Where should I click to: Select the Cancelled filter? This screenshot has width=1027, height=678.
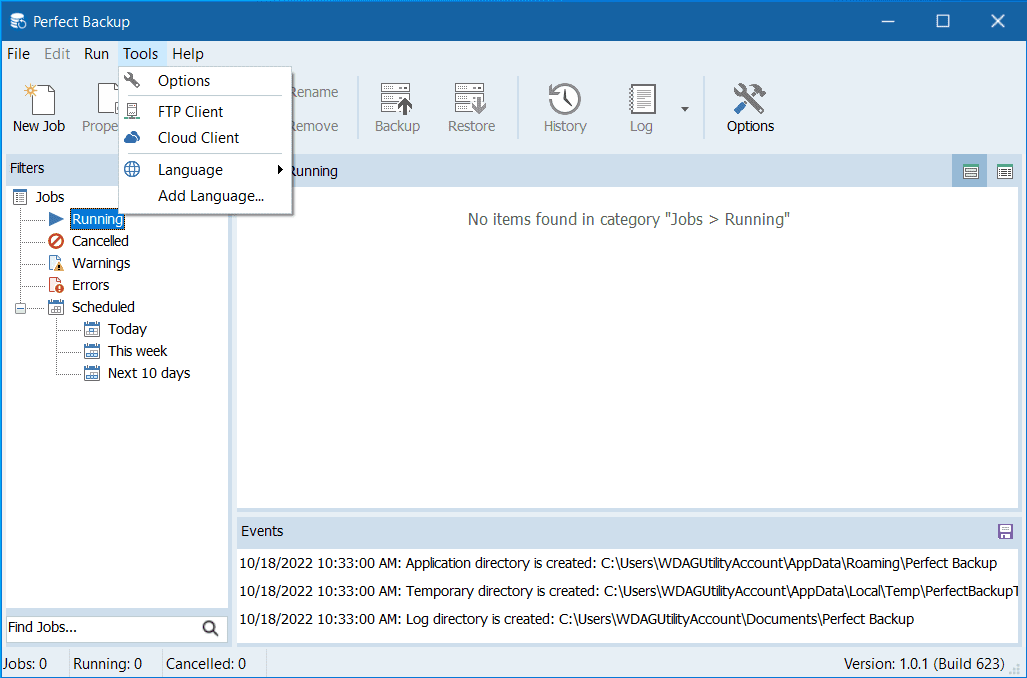pyautogui.click(x=100, y=241)
